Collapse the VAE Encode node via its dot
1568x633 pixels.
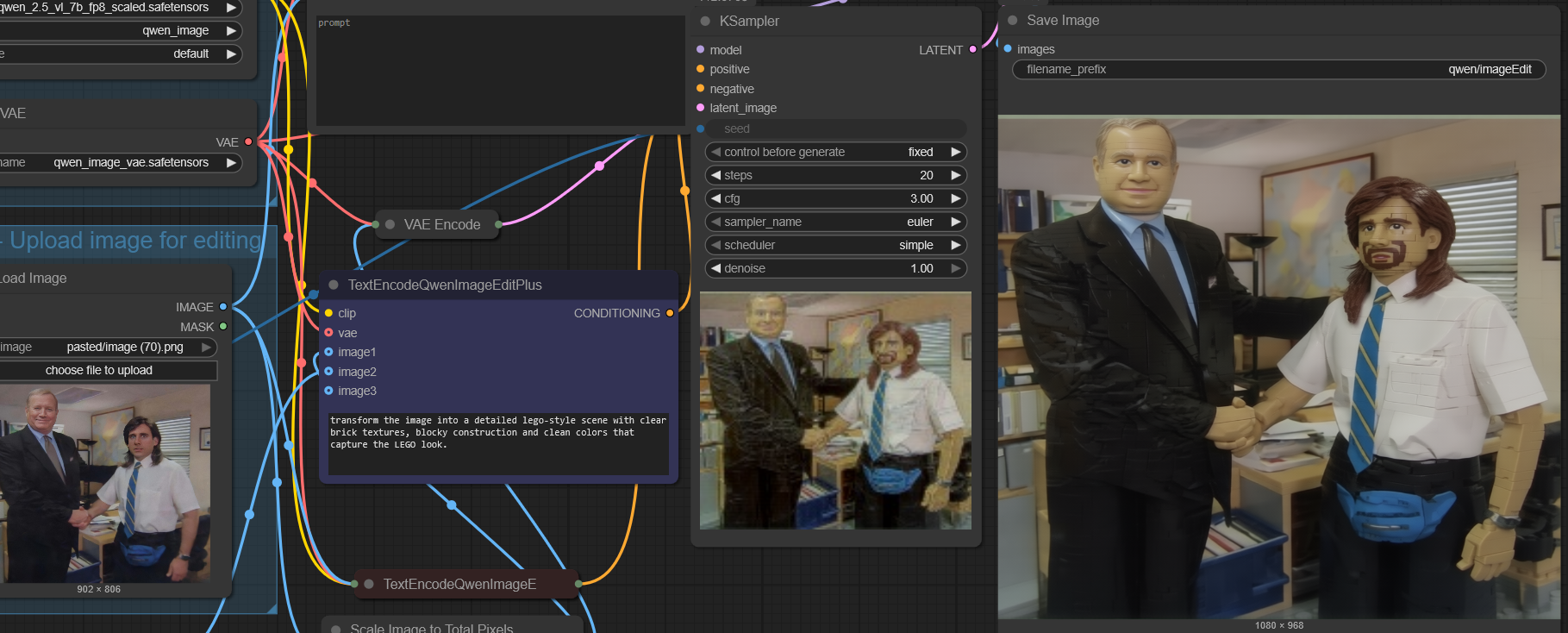point(390,224)
